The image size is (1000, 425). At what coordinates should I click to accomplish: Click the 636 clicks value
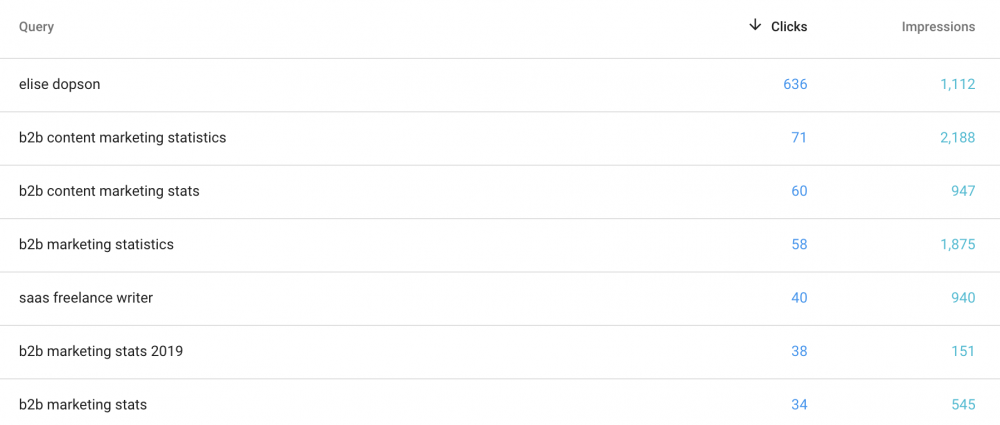pos(795,85)
